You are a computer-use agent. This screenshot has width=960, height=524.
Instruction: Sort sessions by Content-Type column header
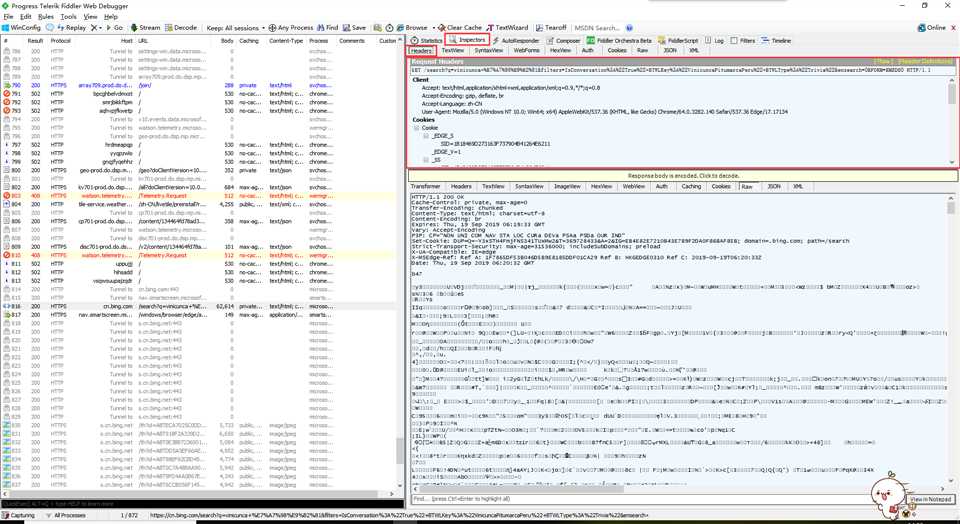(286, 41)
